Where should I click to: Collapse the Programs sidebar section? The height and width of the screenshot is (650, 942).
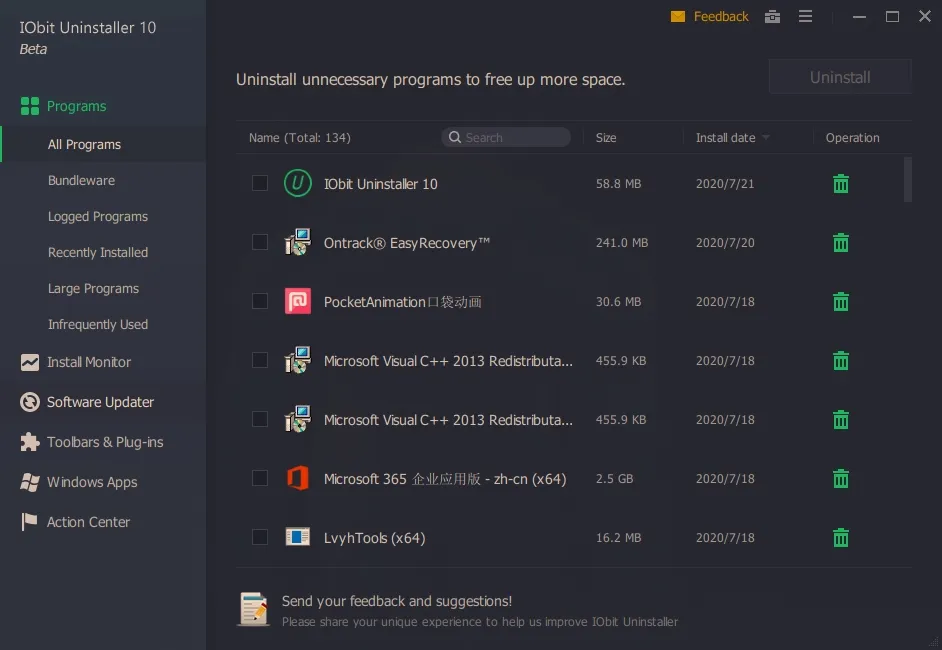pyautogui.click(x=76, y=106)
